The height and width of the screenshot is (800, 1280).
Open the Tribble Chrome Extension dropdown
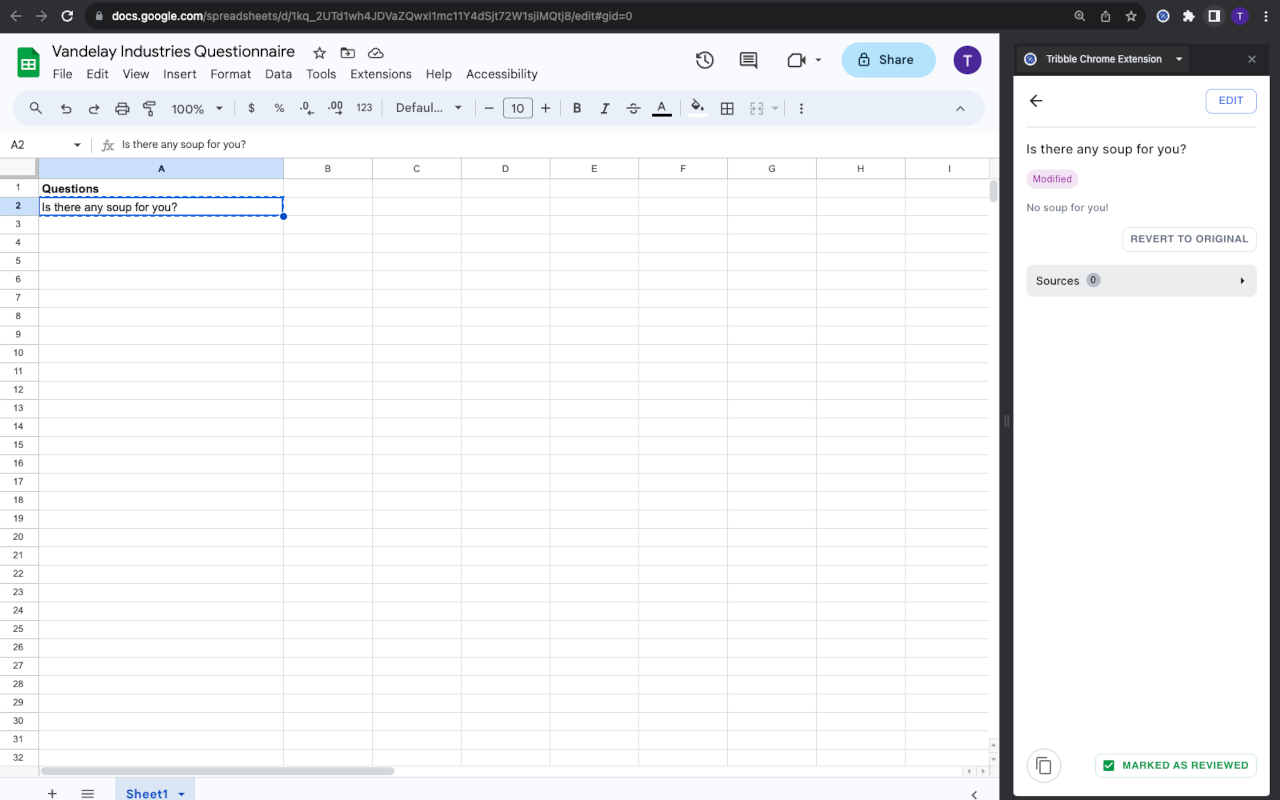pos(1180,58)
